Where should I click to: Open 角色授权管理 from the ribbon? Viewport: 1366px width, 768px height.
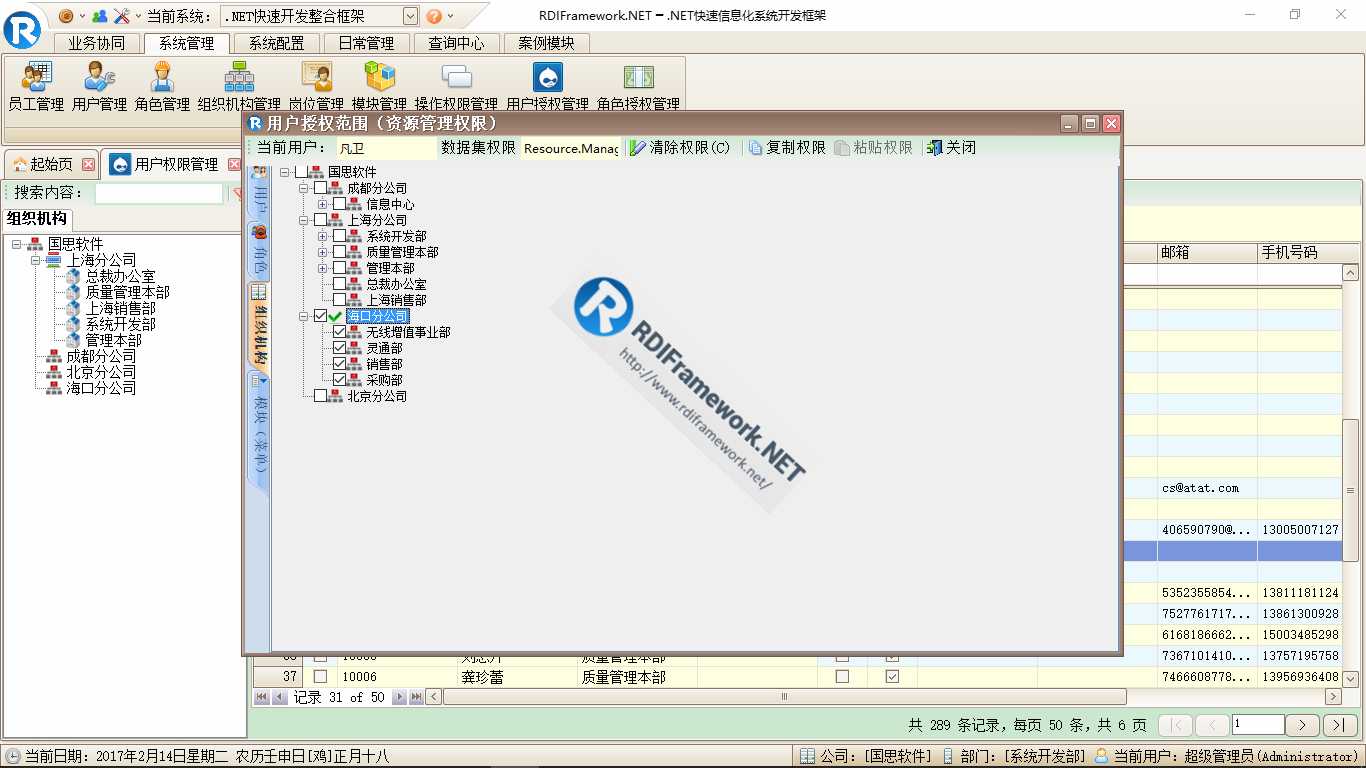click(x=638, y=86)
